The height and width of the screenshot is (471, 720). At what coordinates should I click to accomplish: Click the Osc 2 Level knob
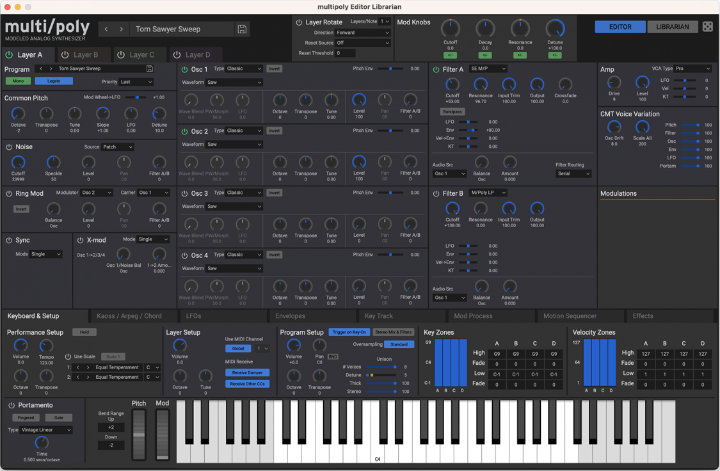click(x=359, y=162)
